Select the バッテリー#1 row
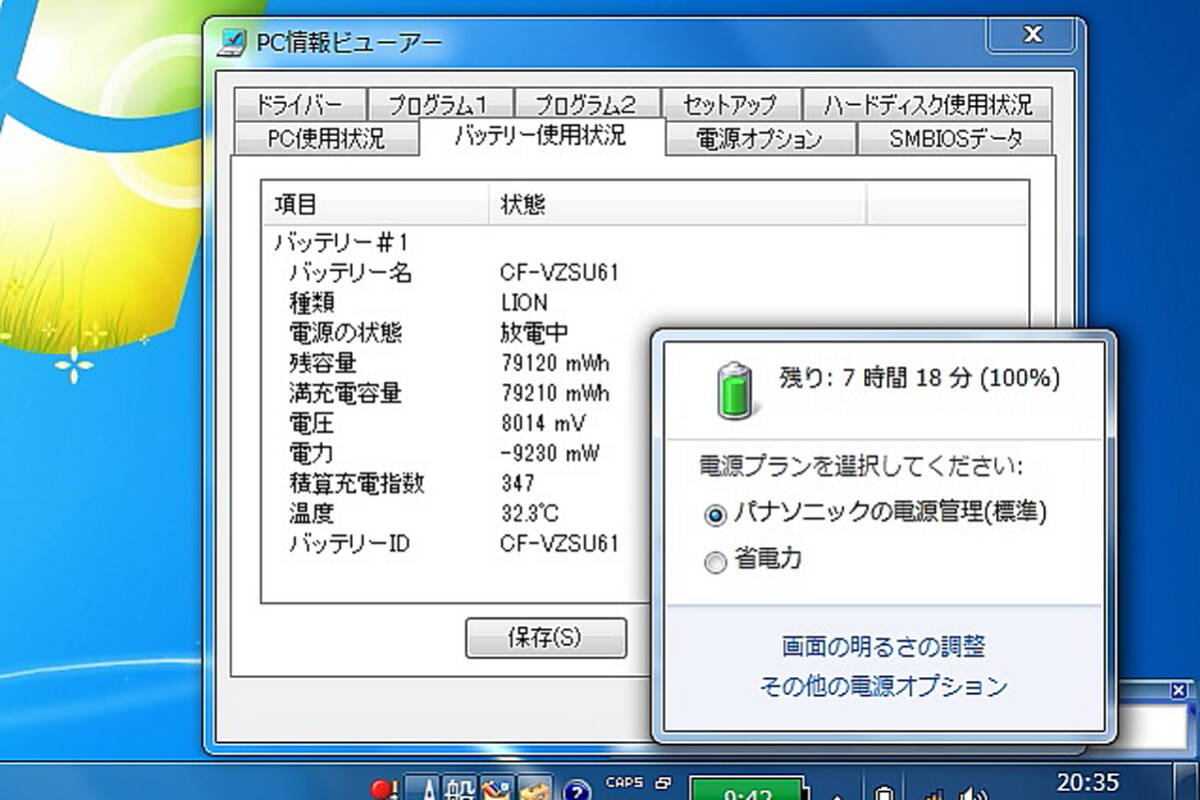Screen dimensions: 1200x800 [340, 242]
